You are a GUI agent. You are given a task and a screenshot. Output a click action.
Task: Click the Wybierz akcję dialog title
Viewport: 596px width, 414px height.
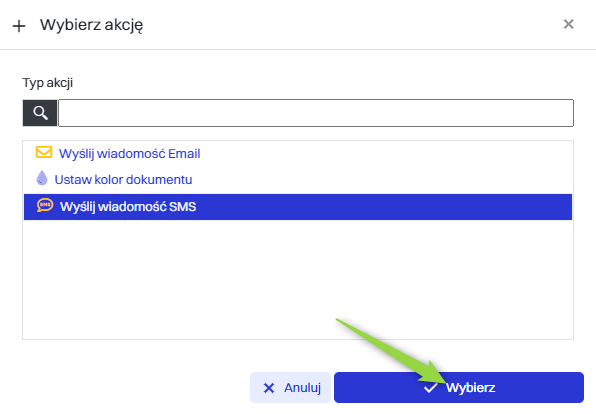(x=92, y=25)
